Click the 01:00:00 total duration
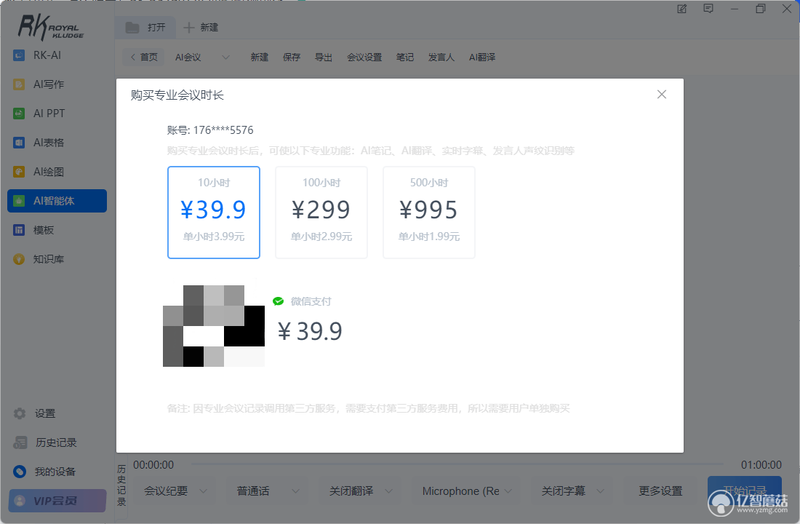This screenshot has width=800, height=524. 761,465
